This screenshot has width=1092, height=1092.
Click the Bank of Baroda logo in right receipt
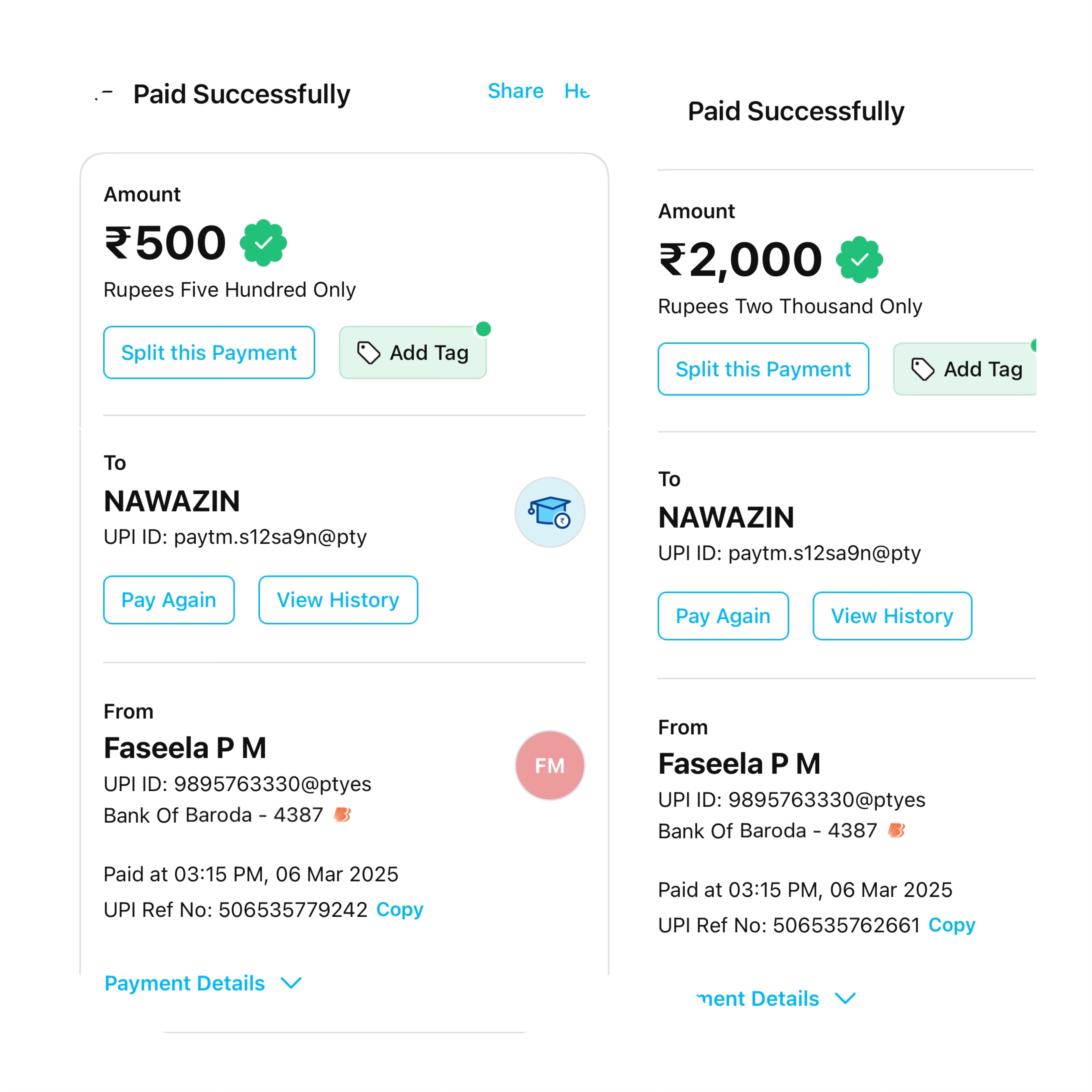pos(896,830)
